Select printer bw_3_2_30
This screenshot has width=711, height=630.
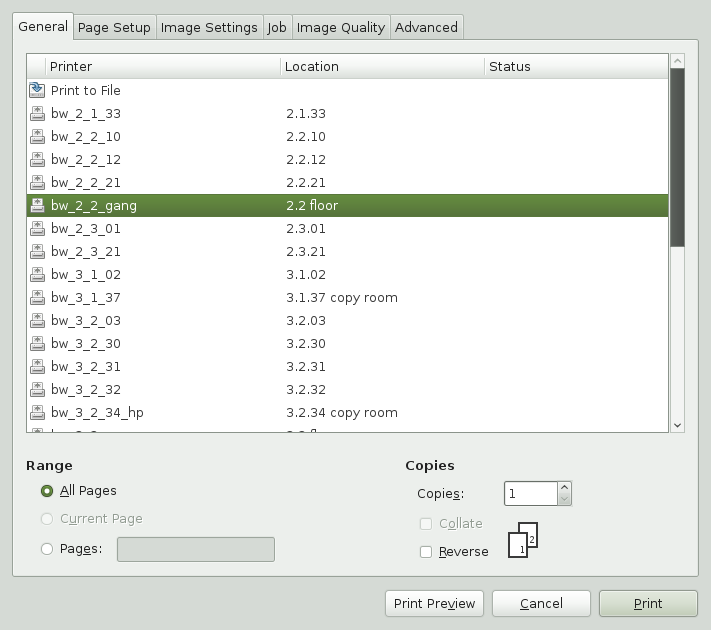click(x=347, y=343)
